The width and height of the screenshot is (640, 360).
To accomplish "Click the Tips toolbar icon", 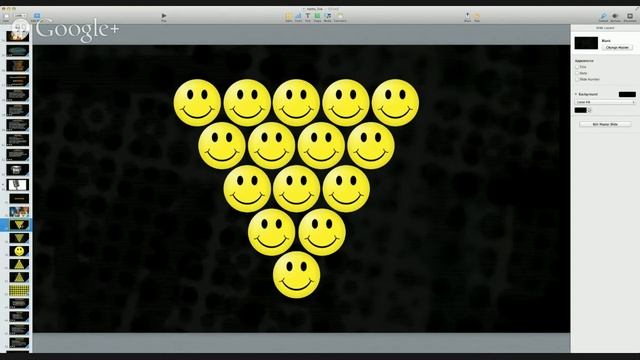I will point(477,17).
